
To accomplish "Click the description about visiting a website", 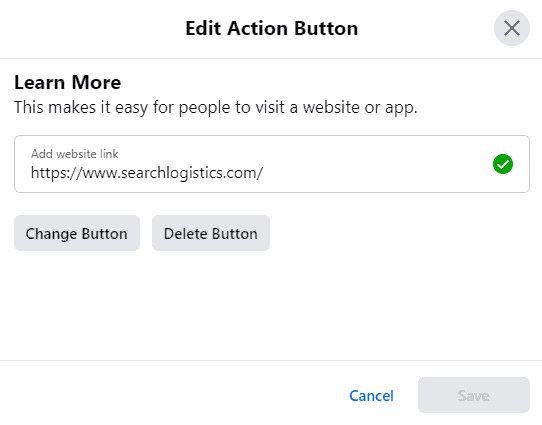I will point(216,107).
